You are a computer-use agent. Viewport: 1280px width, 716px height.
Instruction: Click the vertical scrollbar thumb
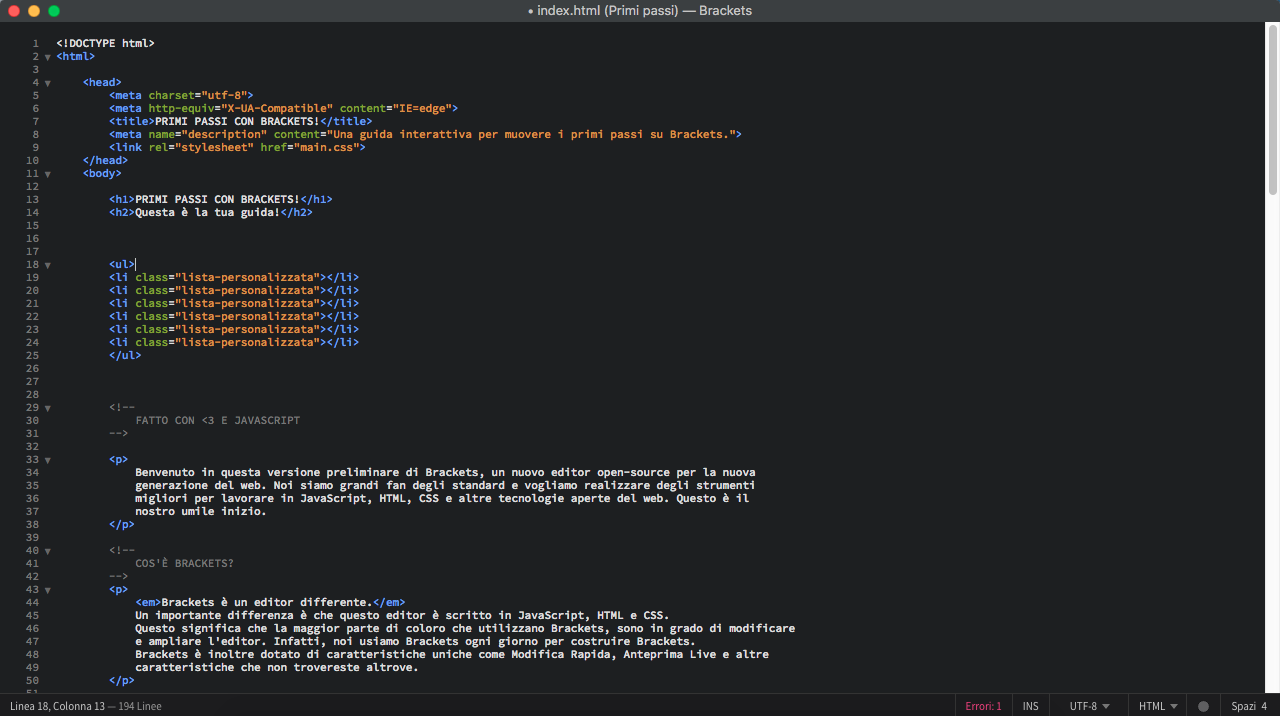pos(1273,110)
